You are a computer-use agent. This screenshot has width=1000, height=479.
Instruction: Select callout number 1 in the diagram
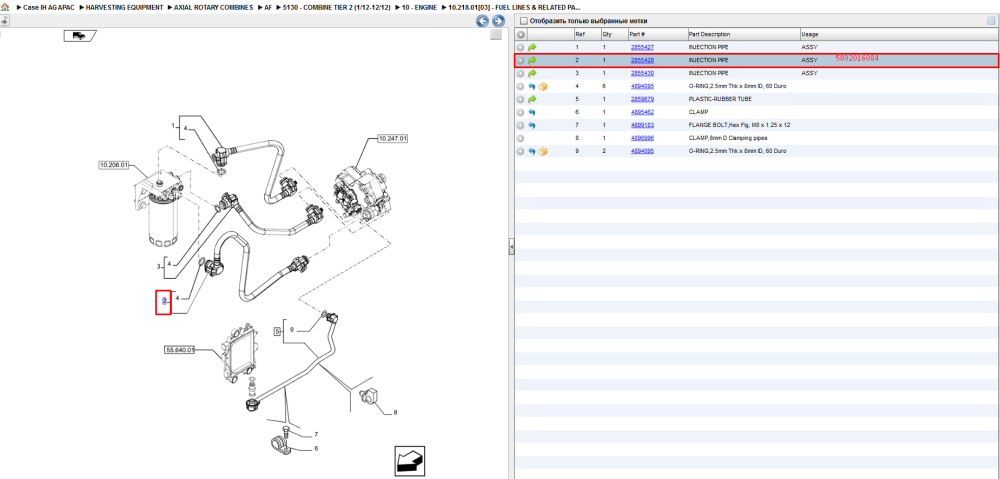172,127
